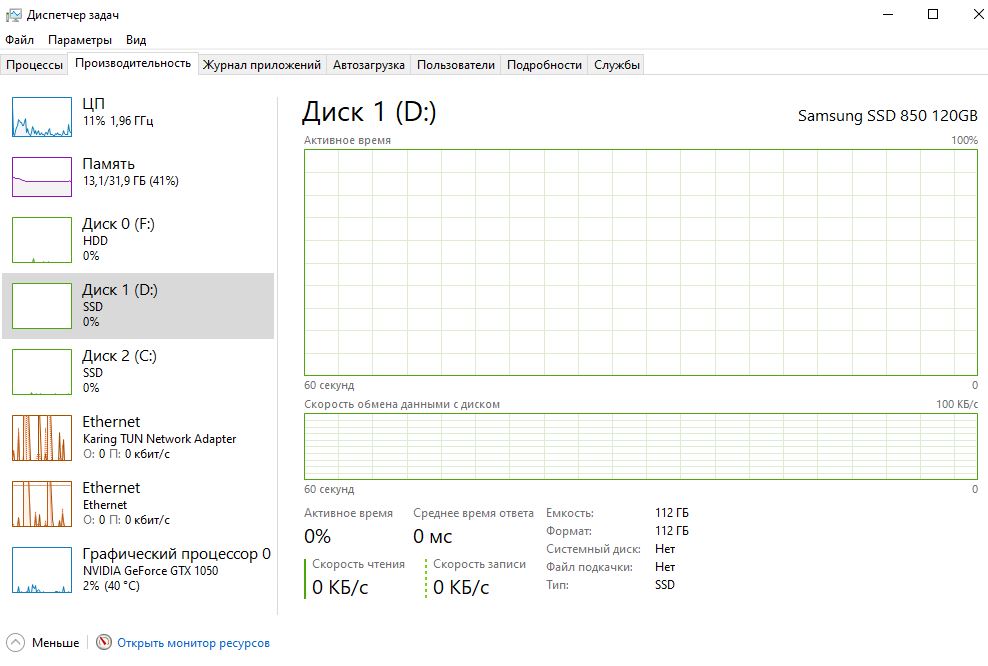
Task: Select the NVIDIA GeForce GTX 1050 graph icon
Action: [42, 570]
